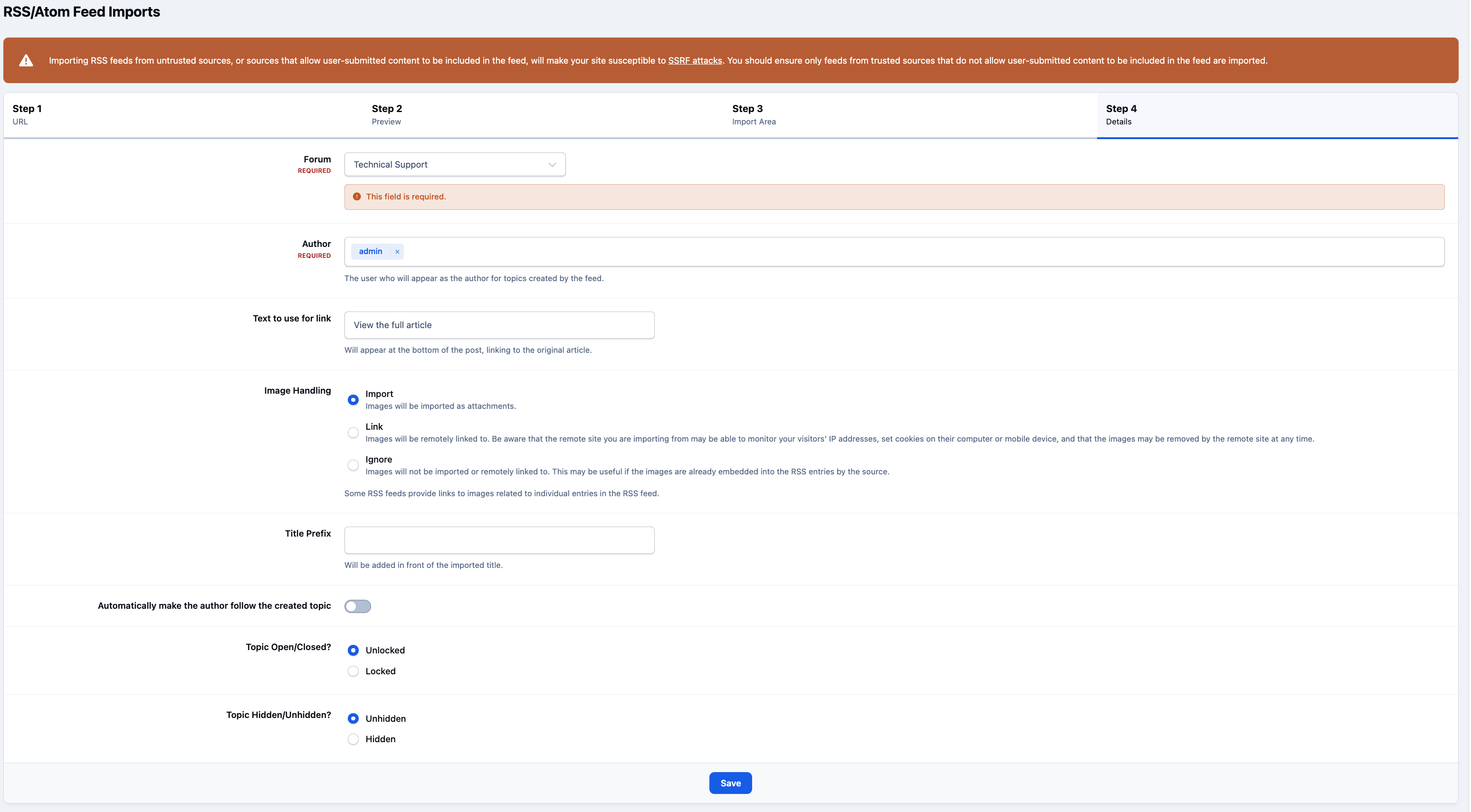Click the Text to use for link field
Image resolution: width=1471 pixels, height=812 pixels.
click(499, 325)
